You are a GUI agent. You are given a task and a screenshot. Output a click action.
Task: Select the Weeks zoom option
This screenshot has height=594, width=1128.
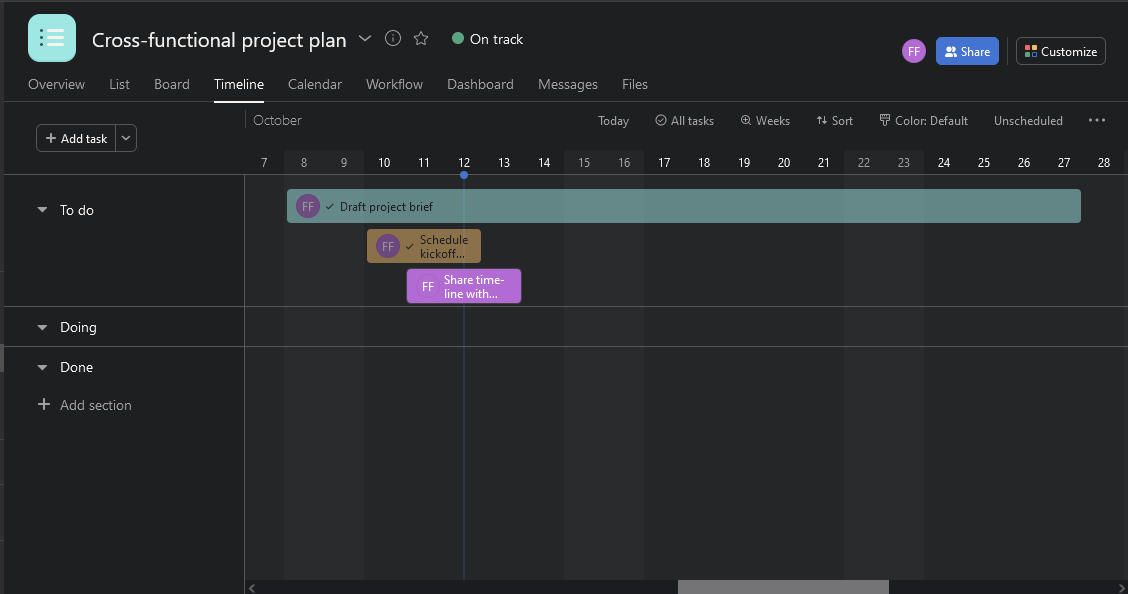(765, 120)
